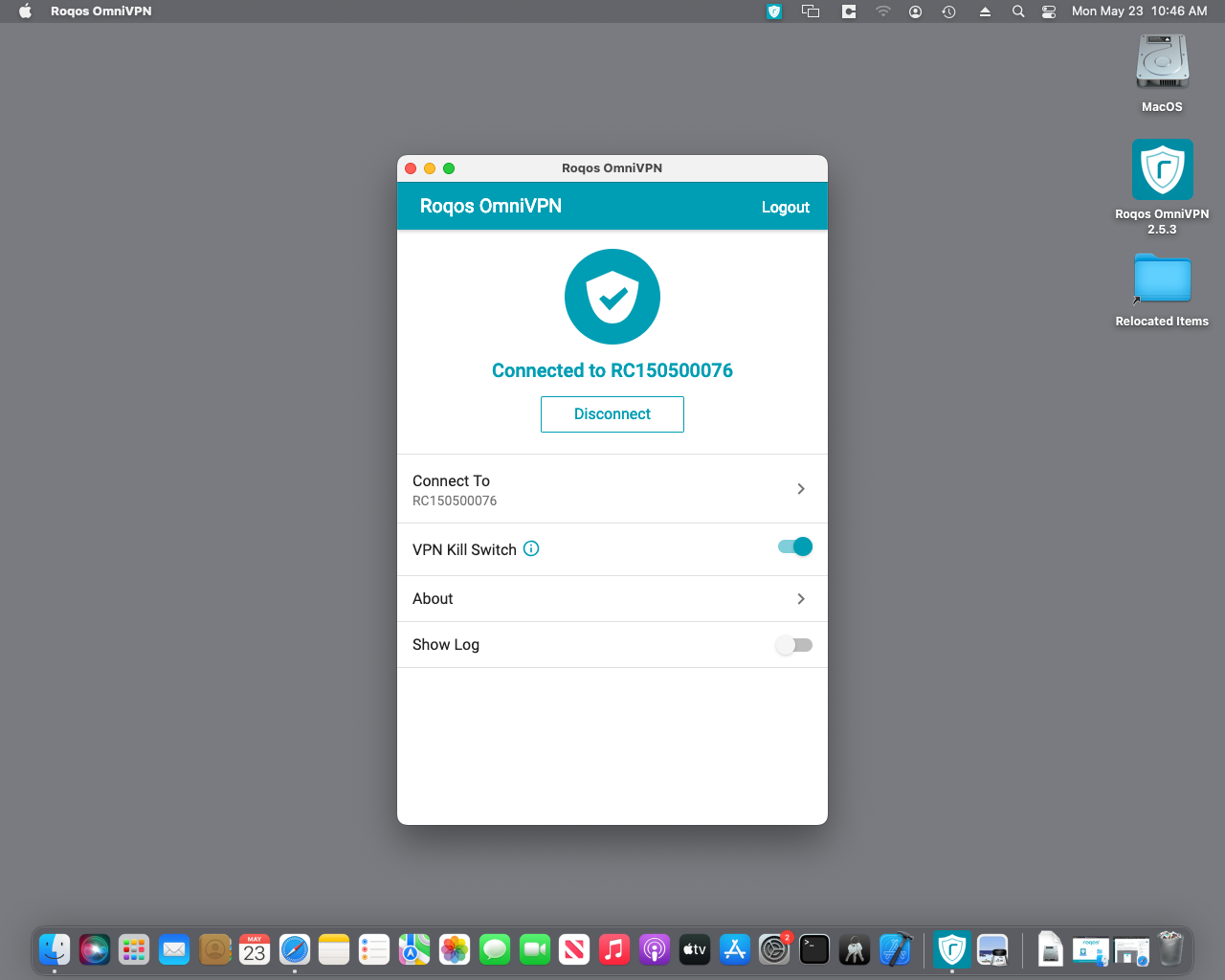This screenshot has height=980, width=1225.
Task: Open Launchpad in the Dock
Action: click(x=134, y=949)
